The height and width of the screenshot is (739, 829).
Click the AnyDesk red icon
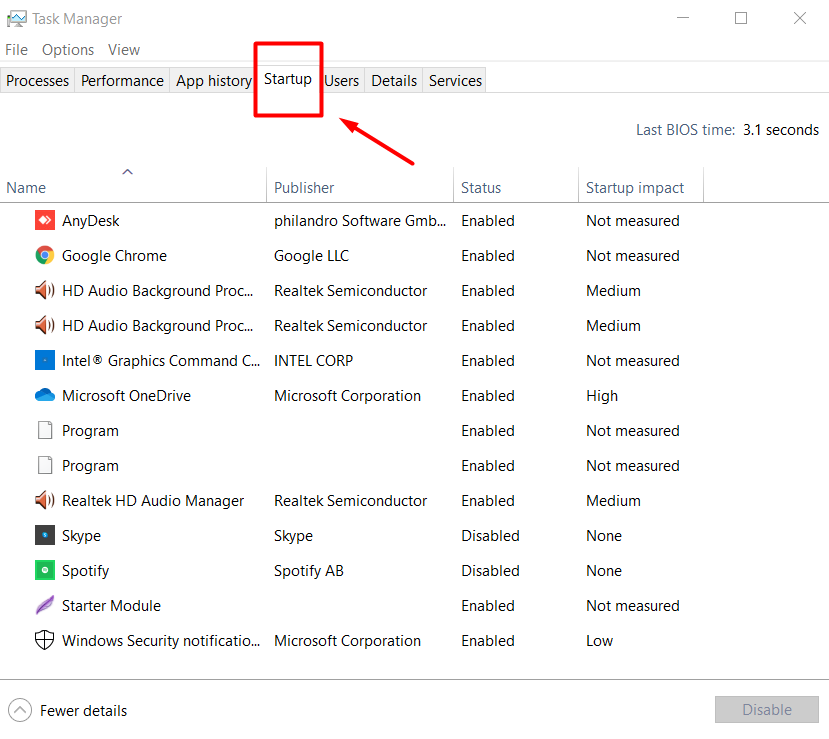point(45,220)
